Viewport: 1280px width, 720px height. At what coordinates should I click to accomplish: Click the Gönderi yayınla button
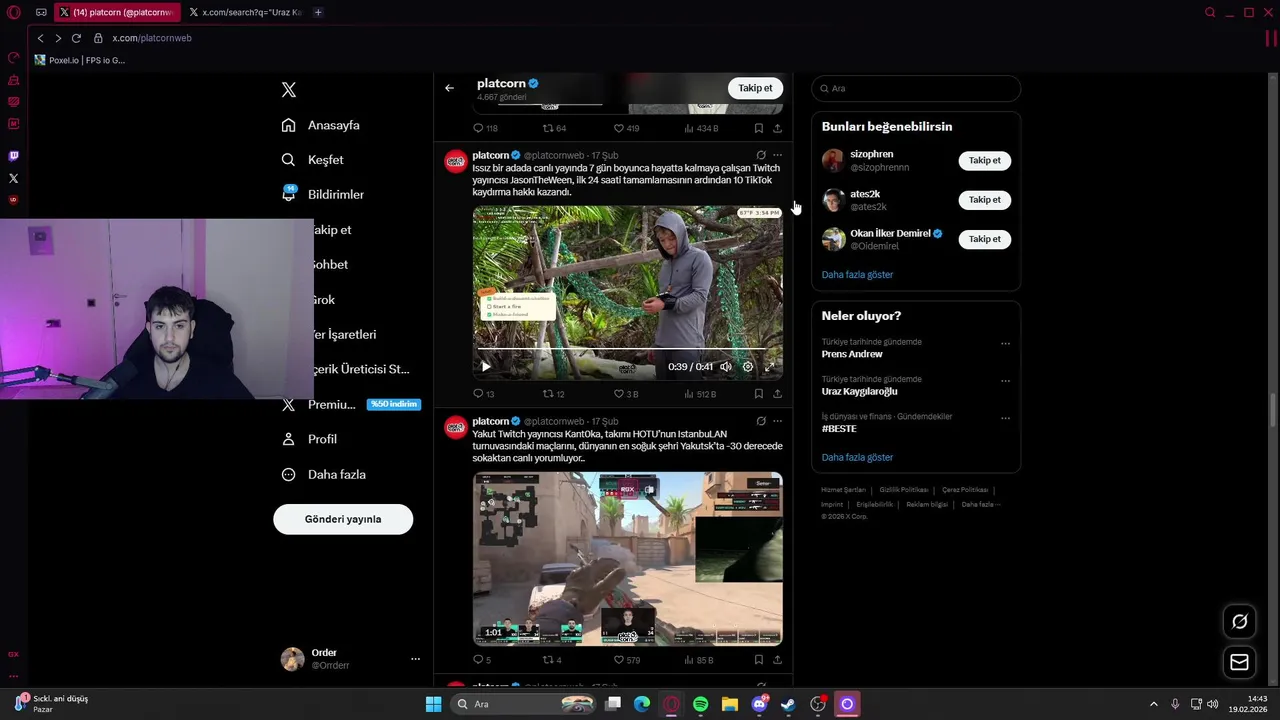tap(343, 519)
